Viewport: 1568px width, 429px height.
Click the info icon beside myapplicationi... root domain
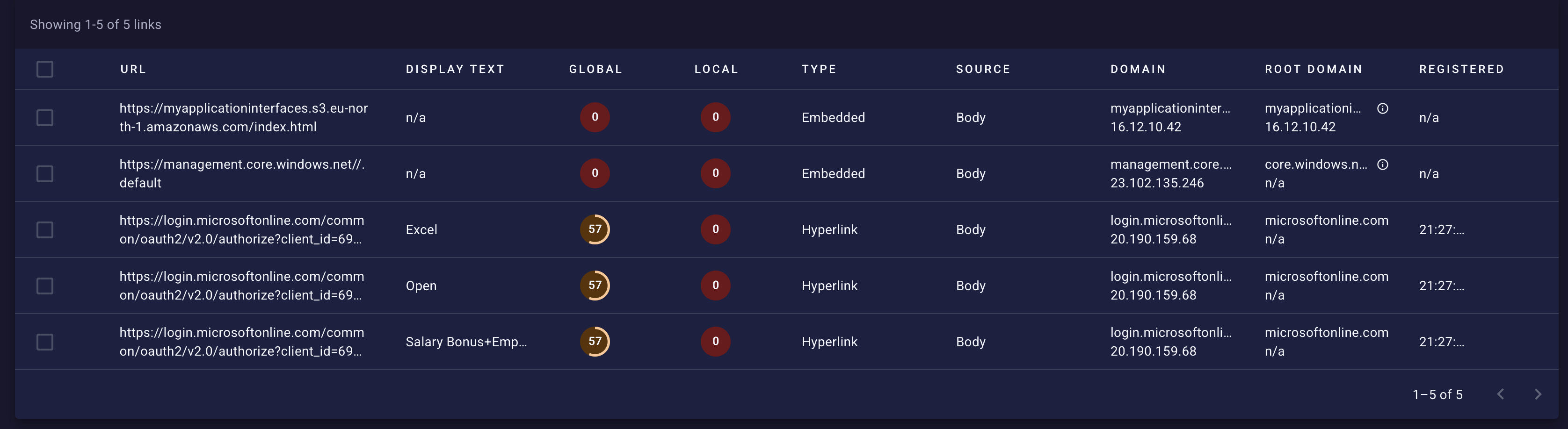[x=1382, y=108]
